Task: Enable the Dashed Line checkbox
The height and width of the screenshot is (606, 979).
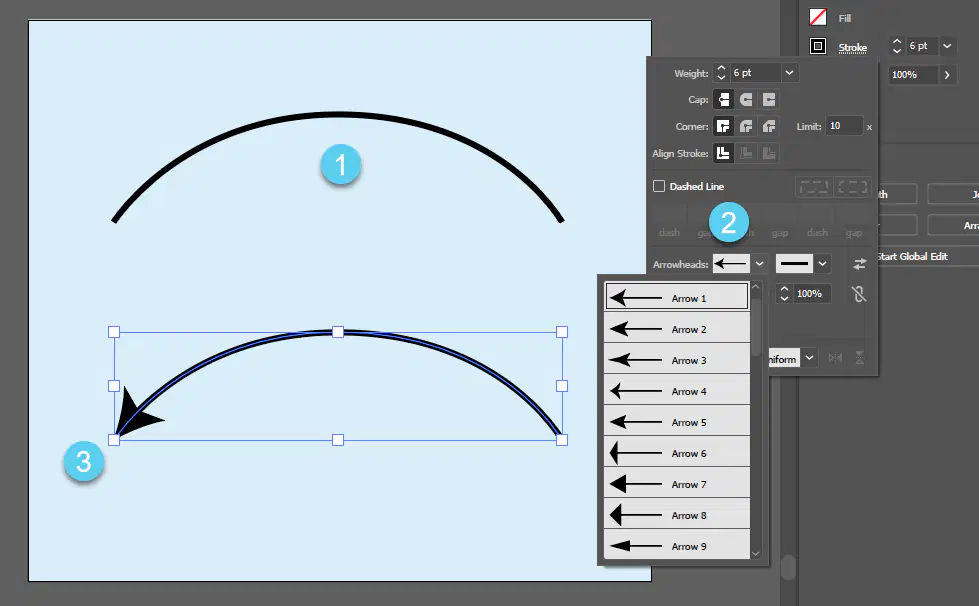Action: click(659, 186)
